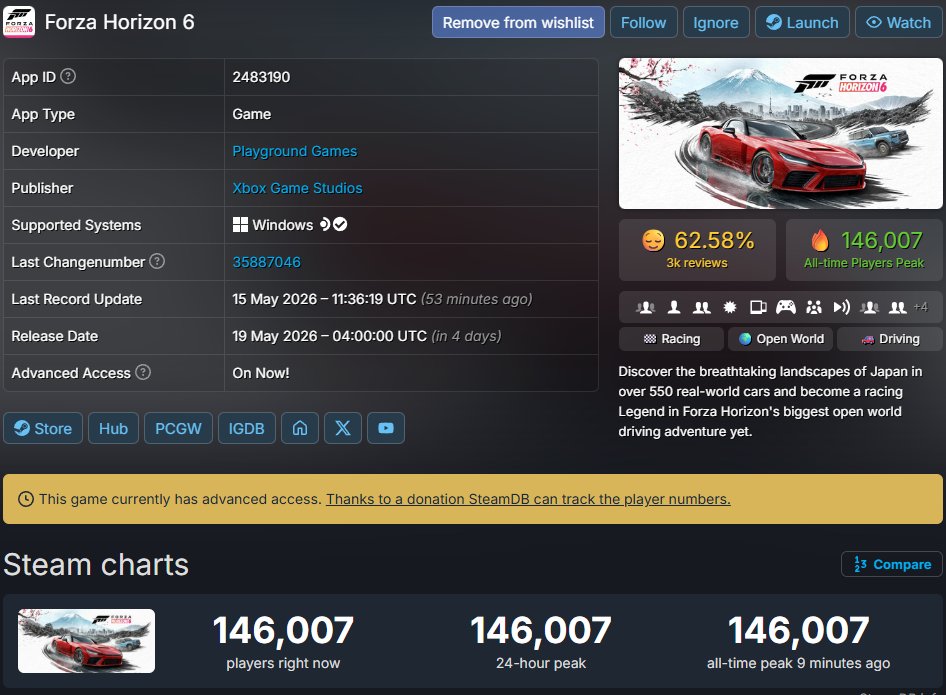
Task: Click the flame icon next to player peak
Action: [x=820, y=240]
